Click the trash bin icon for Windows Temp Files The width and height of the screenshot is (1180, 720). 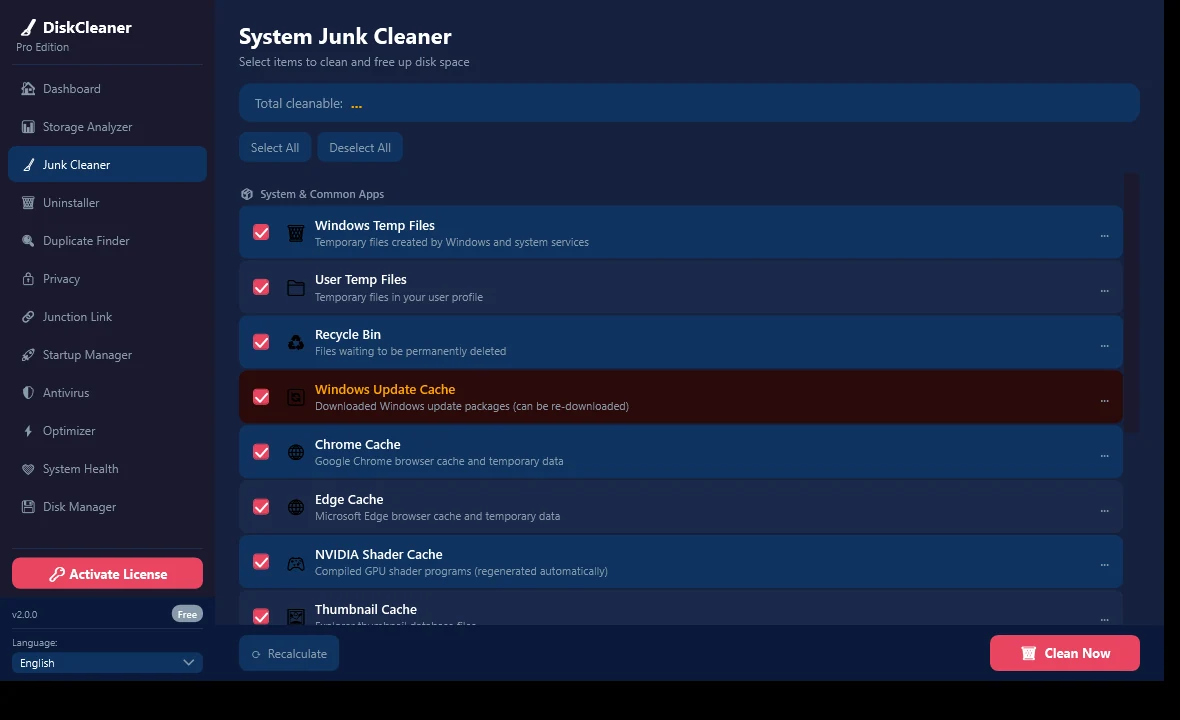(x=296, y=233)
